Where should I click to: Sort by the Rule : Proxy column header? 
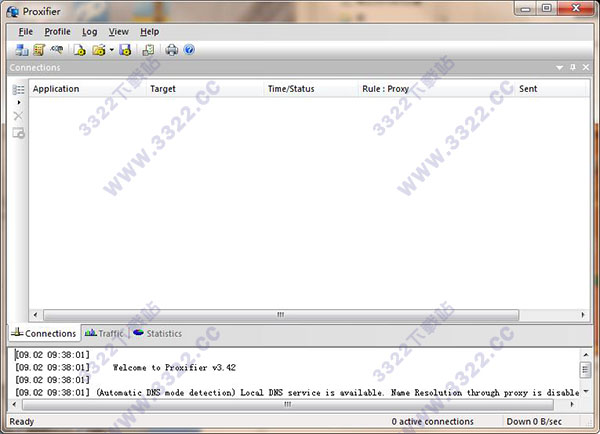[436, 89]
